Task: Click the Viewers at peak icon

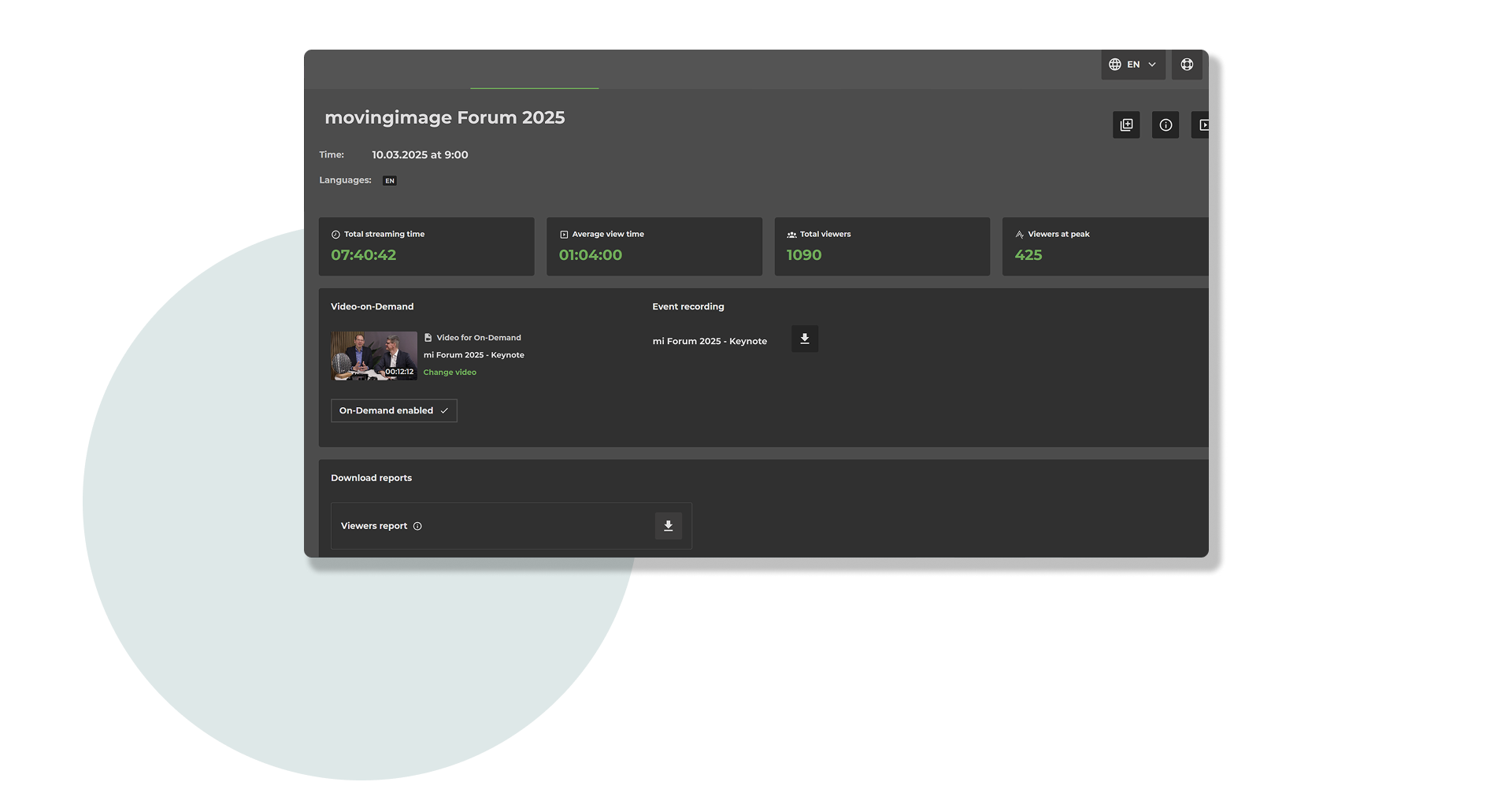Action: point(1020,235)
